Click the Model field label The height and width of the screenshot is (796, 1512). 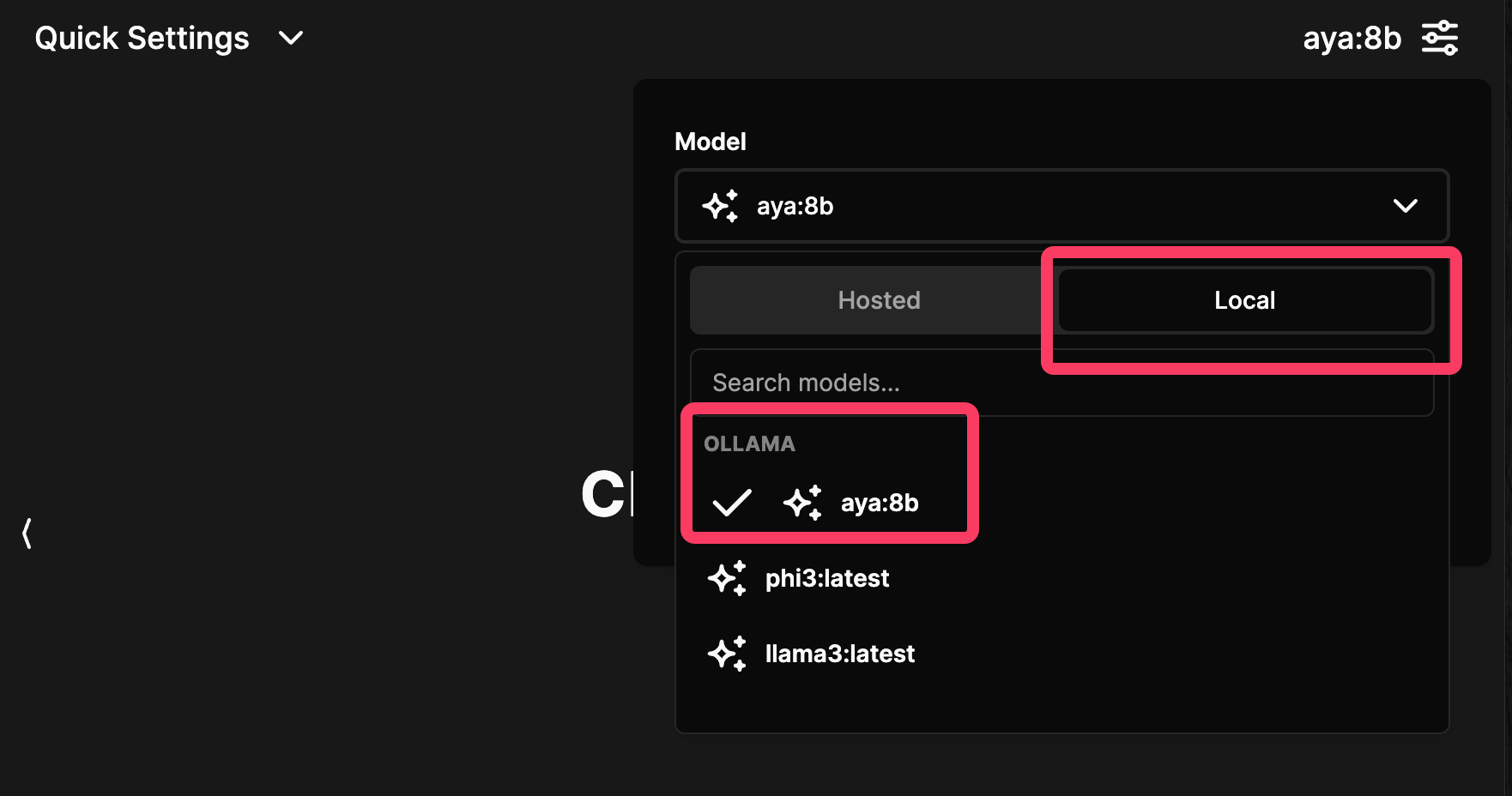[711, 142]
